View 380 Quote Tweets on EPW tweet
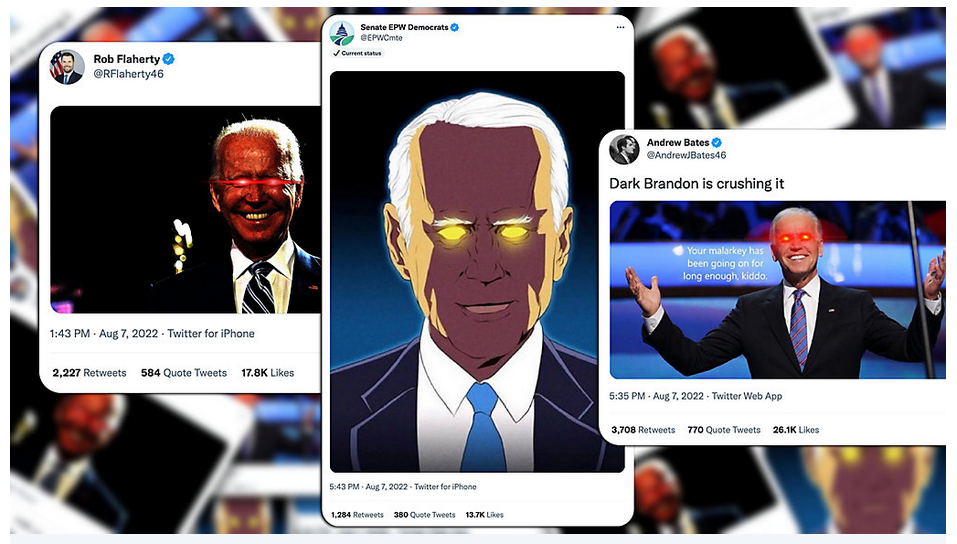957x544 pixels. coord(424,515)
